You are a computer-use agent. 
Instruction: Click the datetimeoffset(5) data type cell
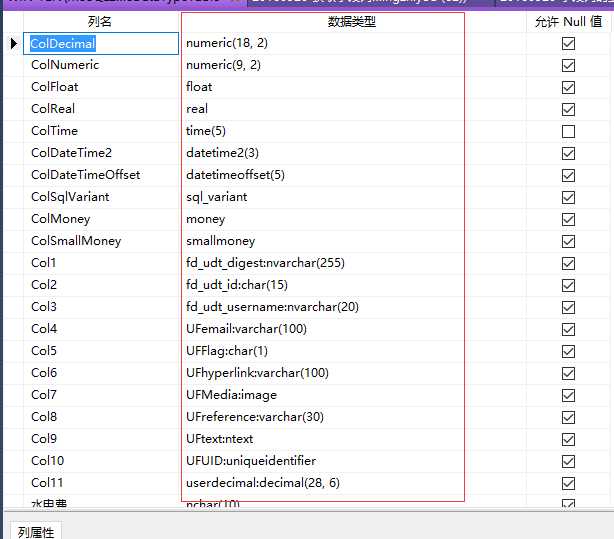click(x=235, y=175)
